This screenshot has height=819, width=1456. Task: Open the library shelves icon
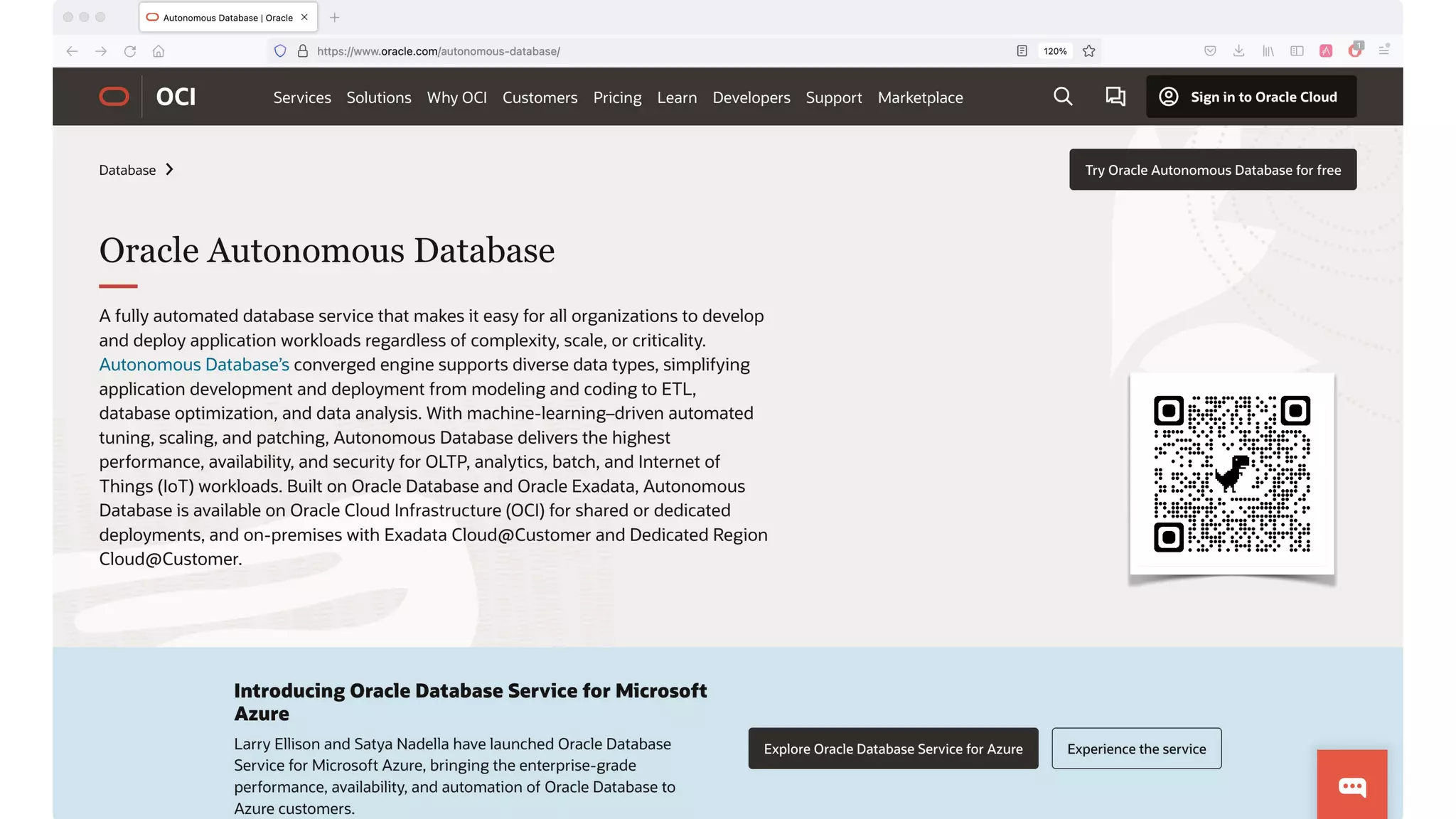(x=1268, y=51)
